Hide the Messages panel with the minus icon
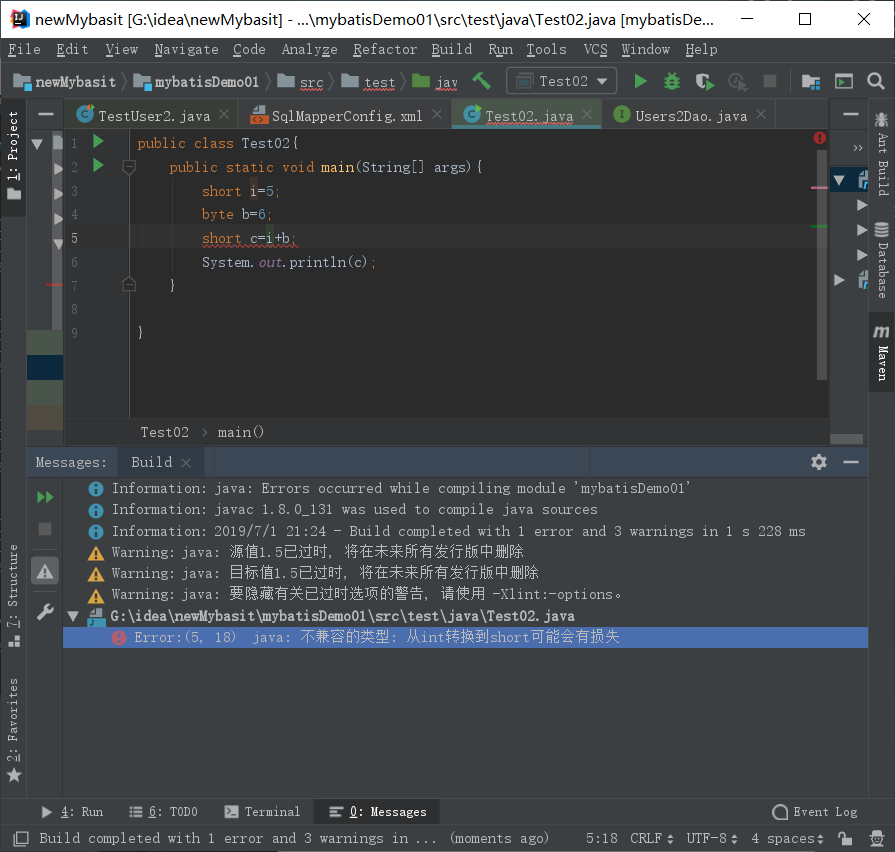This screenshot has width=895, height=852. (x=850, y=462)
